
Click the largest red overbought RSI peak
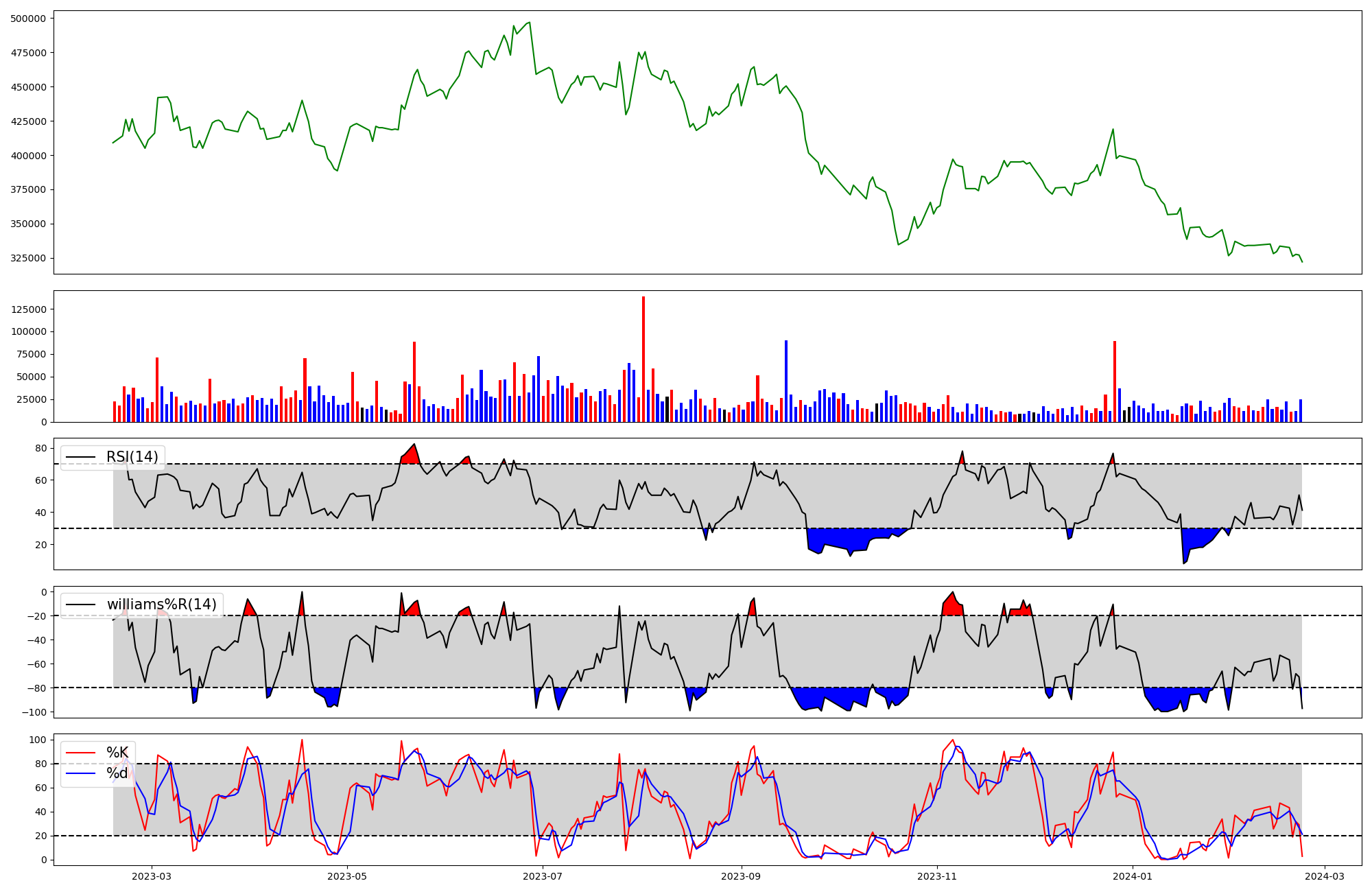coord(412,454)
